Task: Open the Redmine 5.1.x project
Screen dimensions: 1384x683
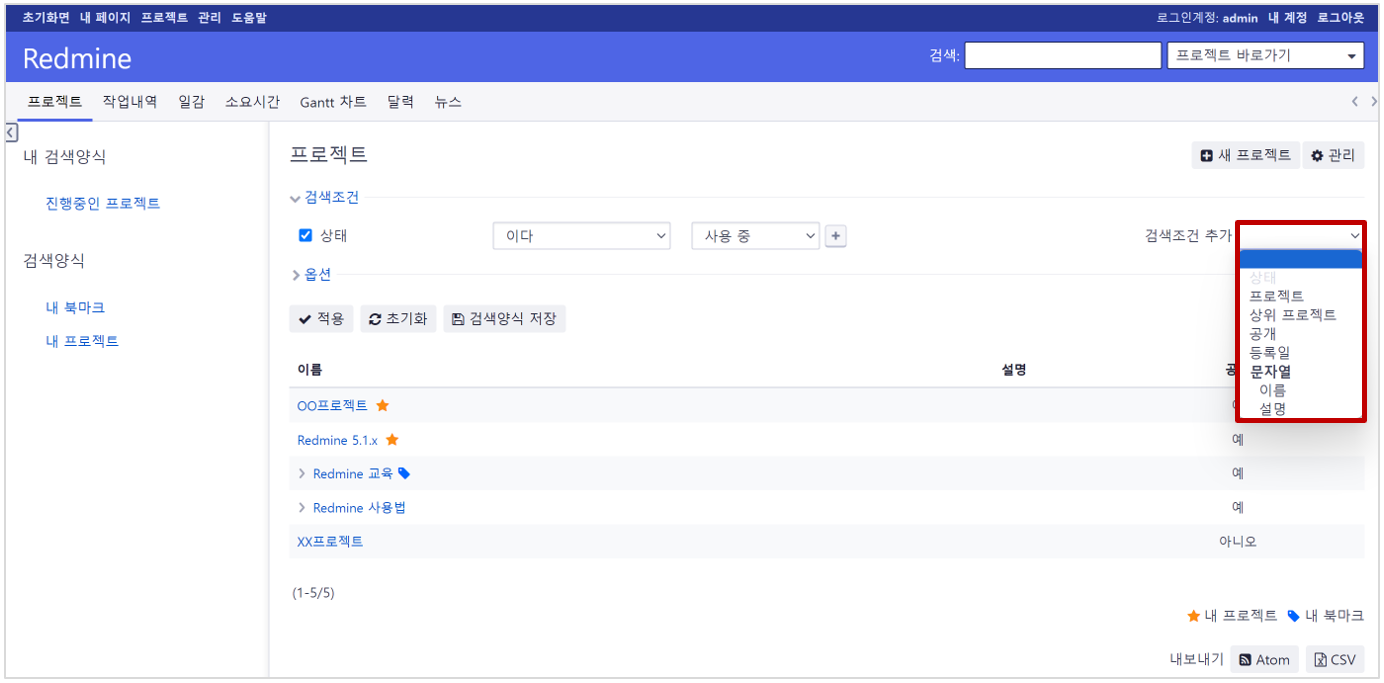Action: pos(338,440)
